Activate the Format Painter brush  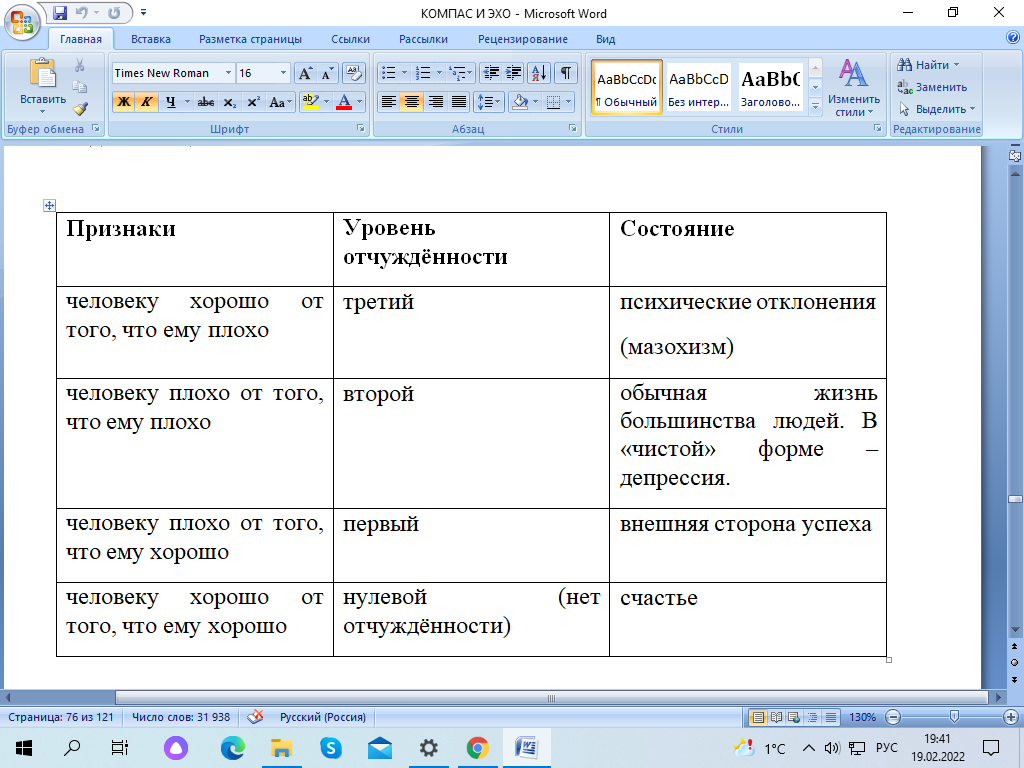tap(80, 108)
